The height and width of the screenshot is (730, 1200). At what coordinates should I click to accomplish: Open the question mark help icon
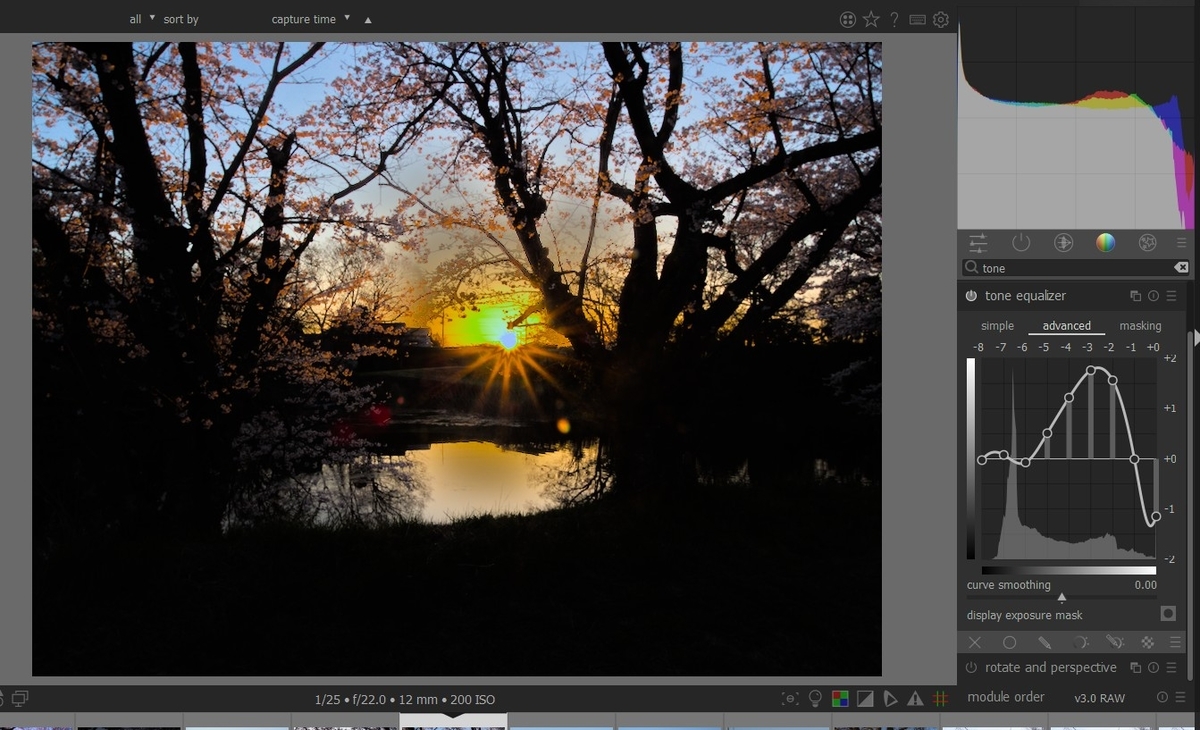point(894,19)
